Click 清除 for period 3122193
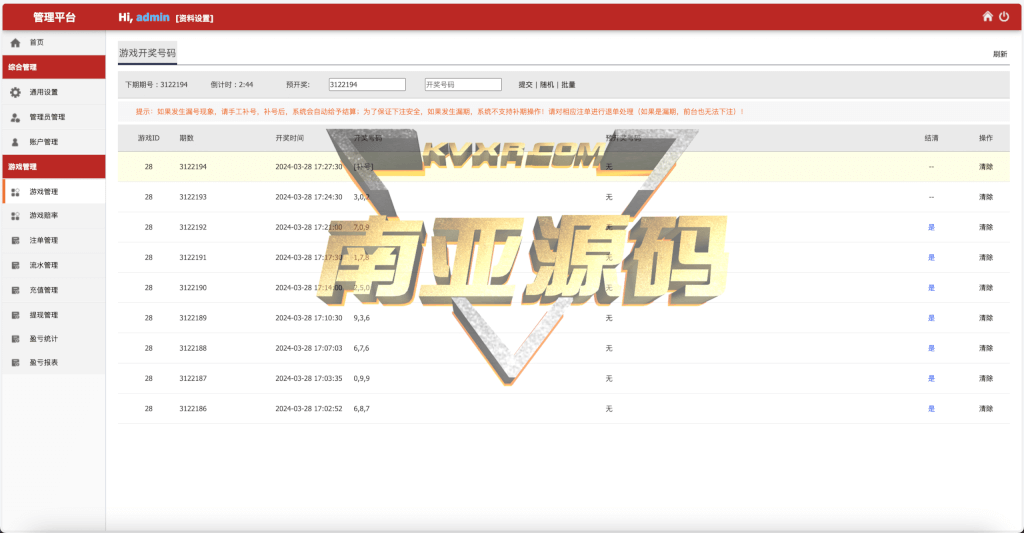Viewport: 1024px width, 533px height. [x=986, y=197]
